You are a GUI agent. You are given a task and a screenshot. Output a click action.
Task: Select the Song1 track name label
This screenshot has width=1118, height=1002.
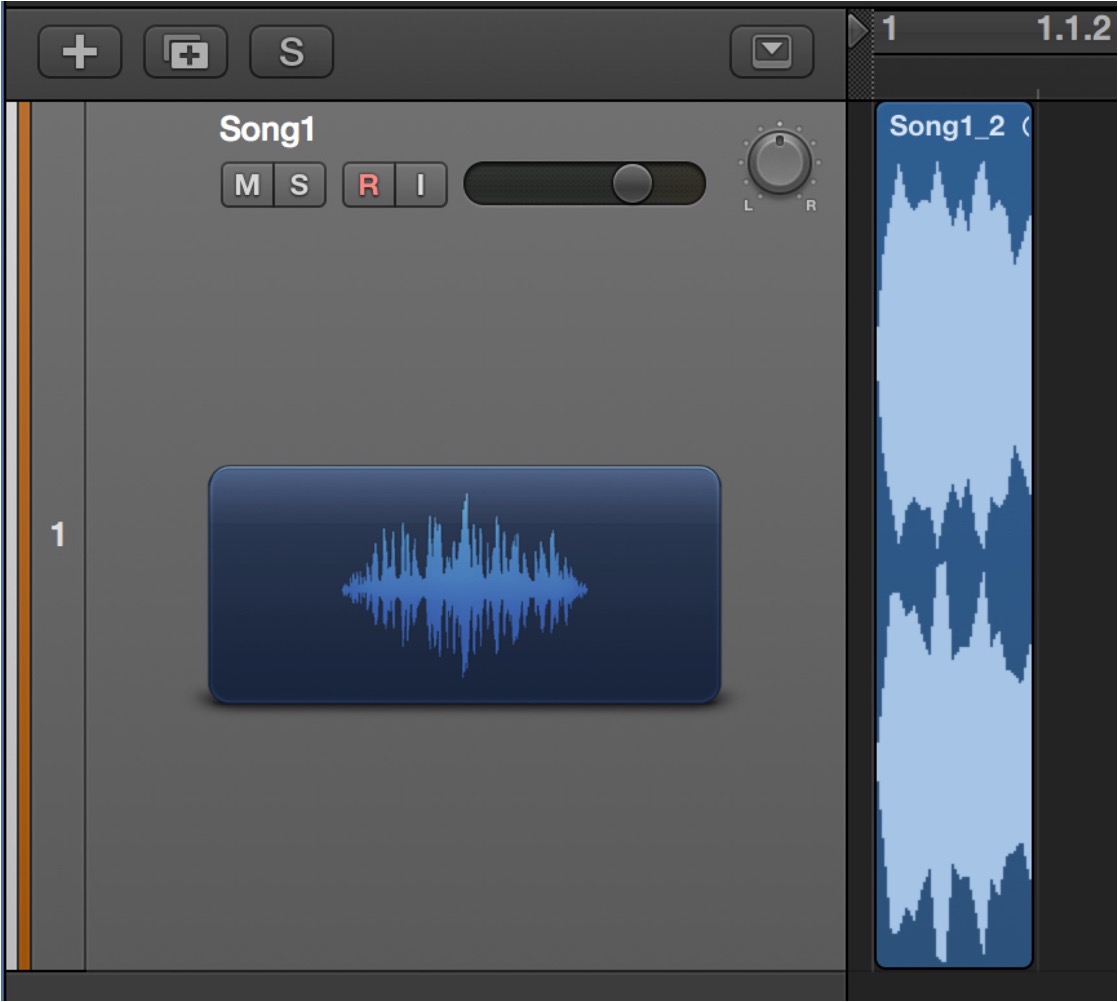267,130
